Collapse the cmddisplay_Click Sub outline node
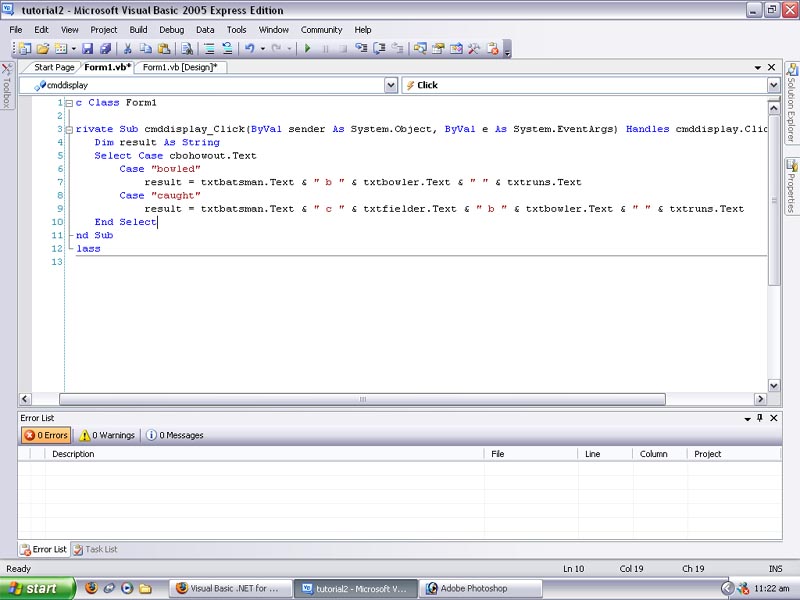800x600 pixels. (x=69, y=129)
